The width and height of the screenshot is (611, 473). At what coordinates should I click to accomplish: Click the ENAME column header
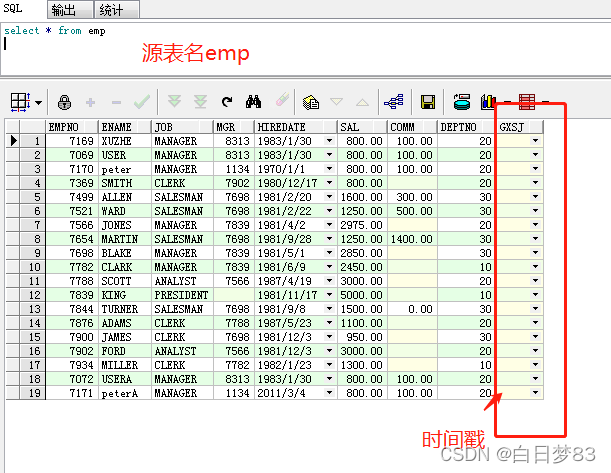(x=125, y=127)
